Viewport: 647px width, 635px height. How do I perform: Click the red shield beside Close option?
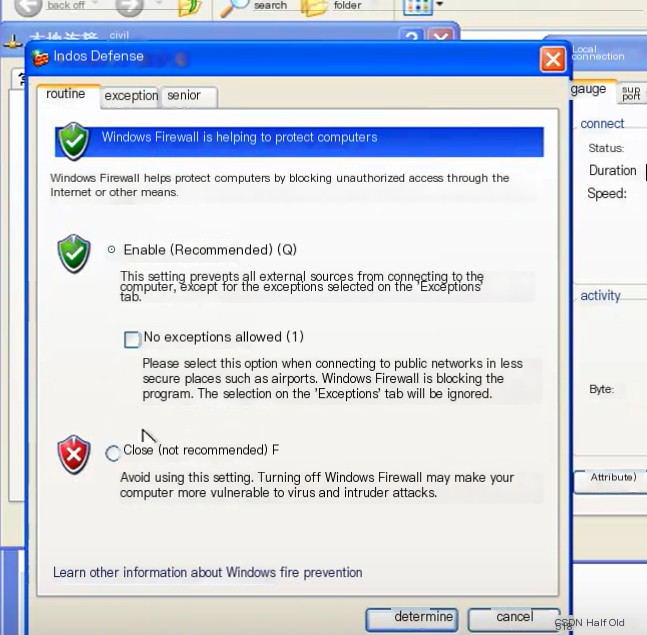point(73,454)
